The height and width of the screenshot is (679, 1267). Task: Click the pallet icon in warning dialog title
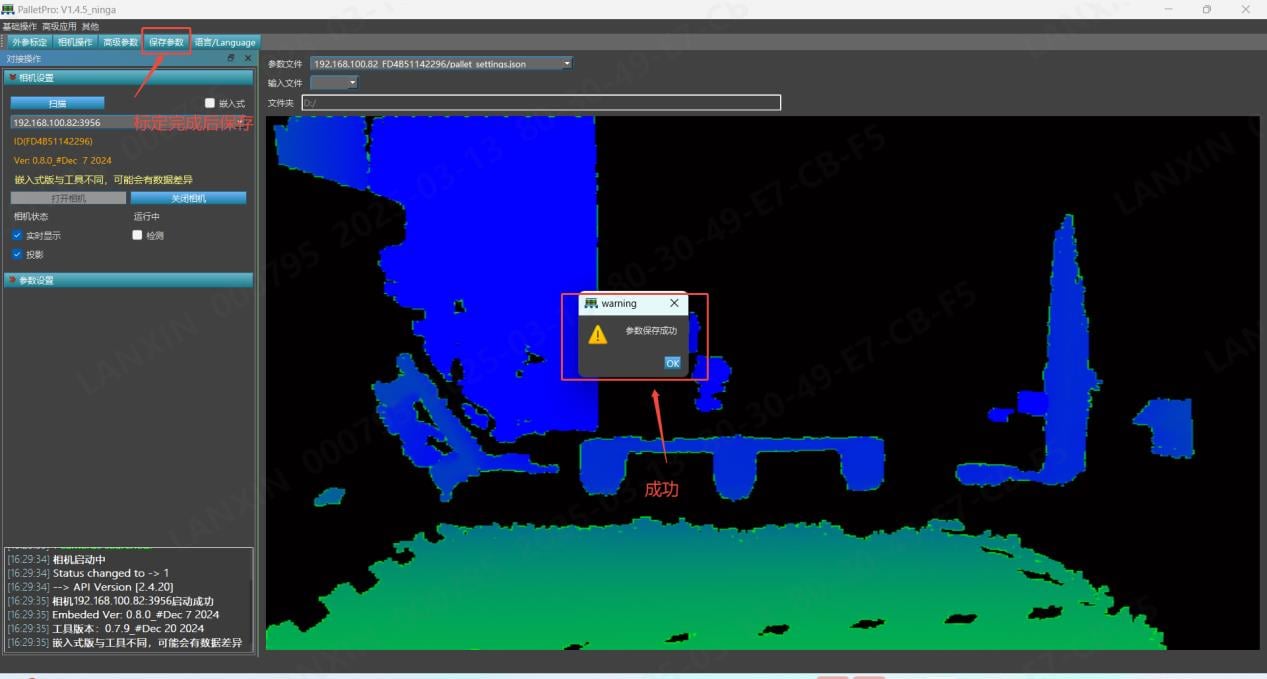(591, 303)
